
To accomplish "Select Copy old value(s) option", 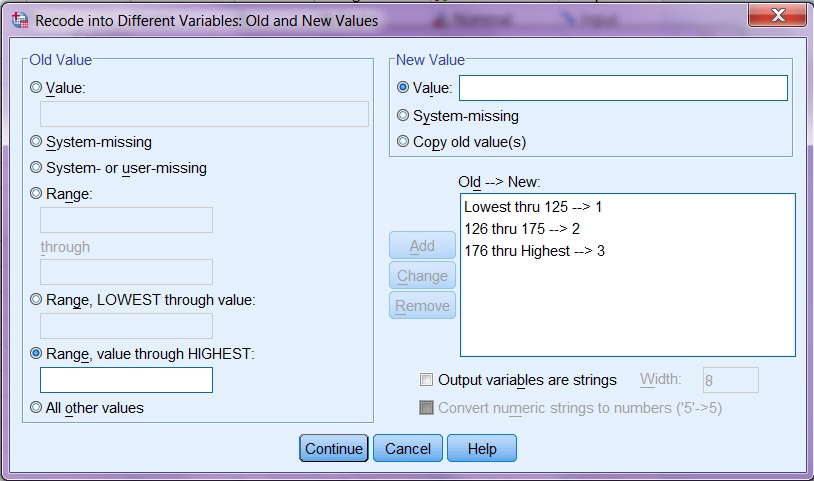I will point(404,142).
